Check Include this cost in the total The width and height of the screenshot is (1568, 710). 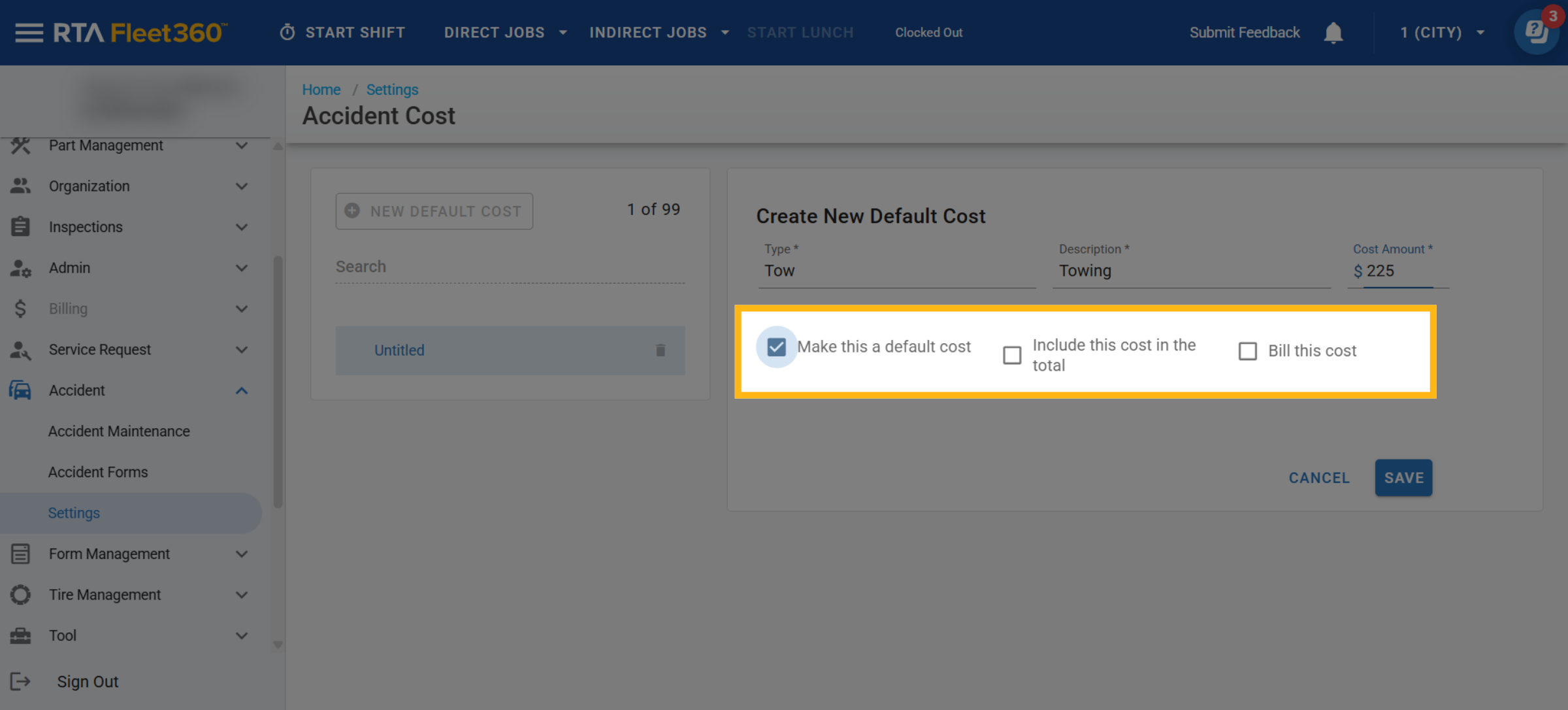[x=1012, y=355]
